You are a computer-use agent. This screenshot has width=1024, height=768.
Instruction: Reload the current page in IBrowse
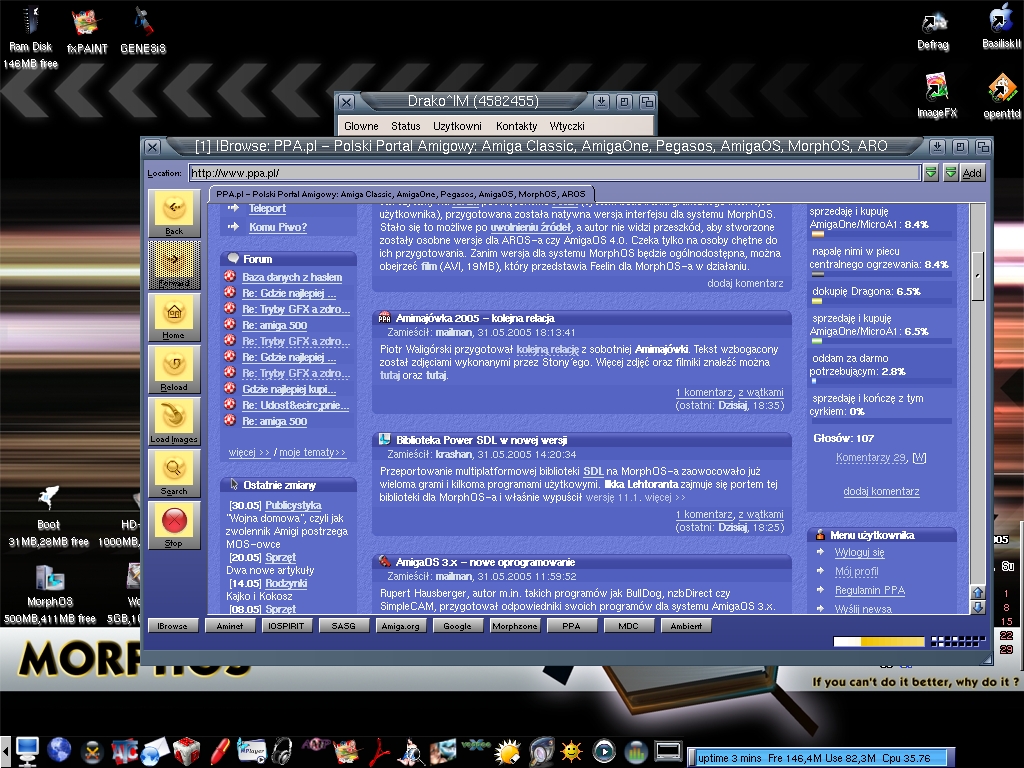click(174, 369)
